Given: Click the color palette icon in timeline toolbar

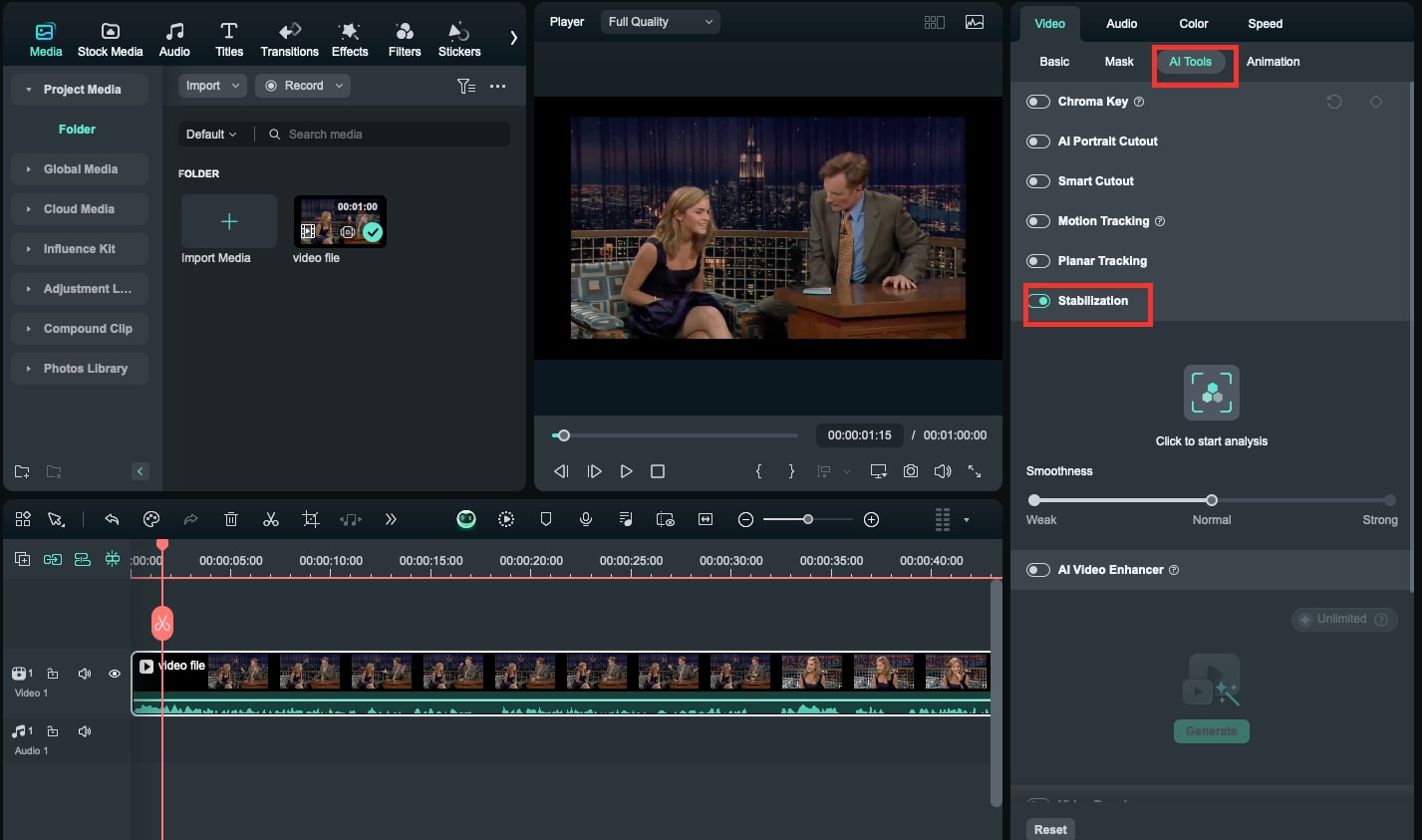Looking at the screenshot, I should point(151,519).
